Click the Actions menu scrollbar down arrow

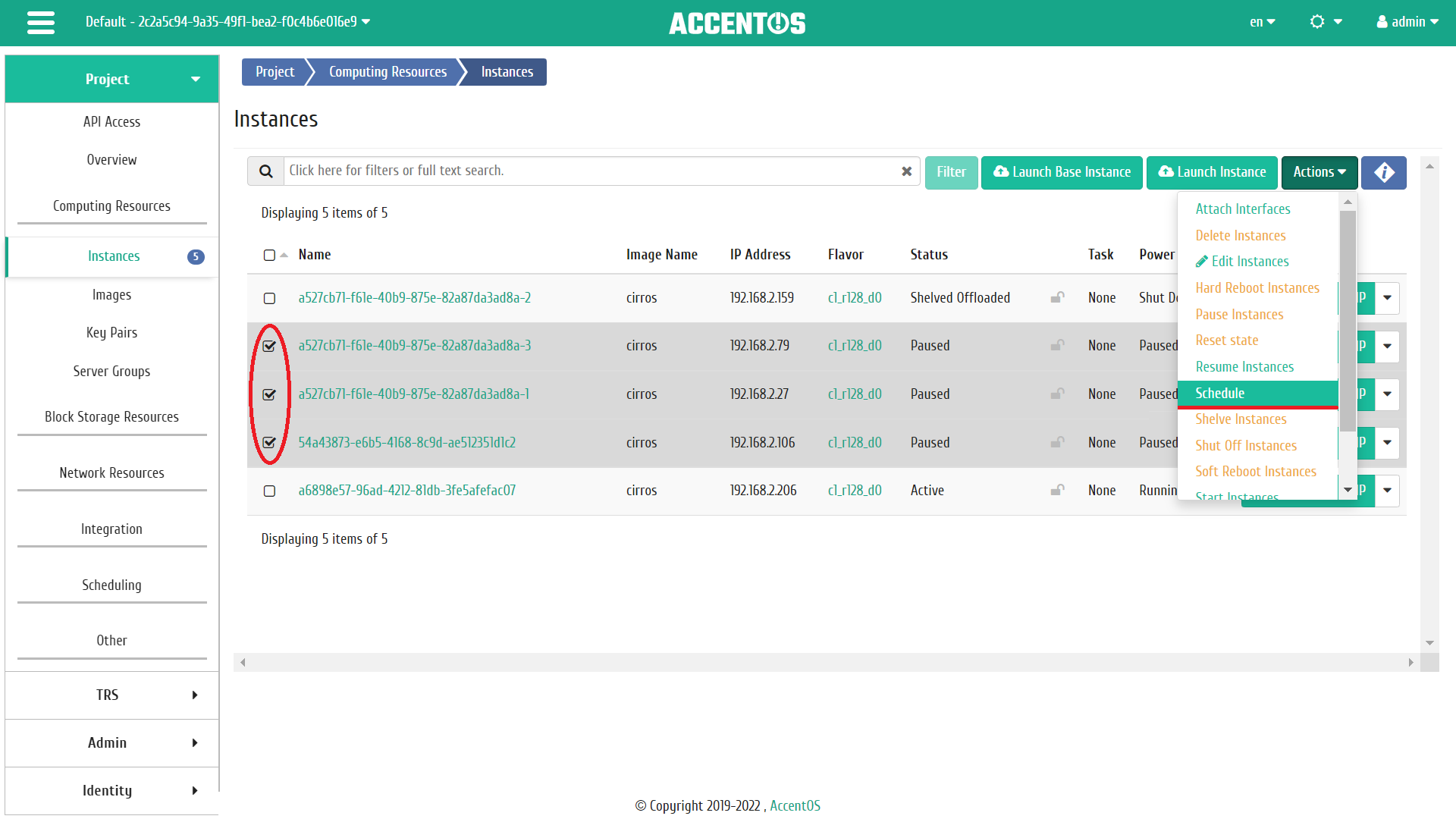click(x=1348, y=491)
